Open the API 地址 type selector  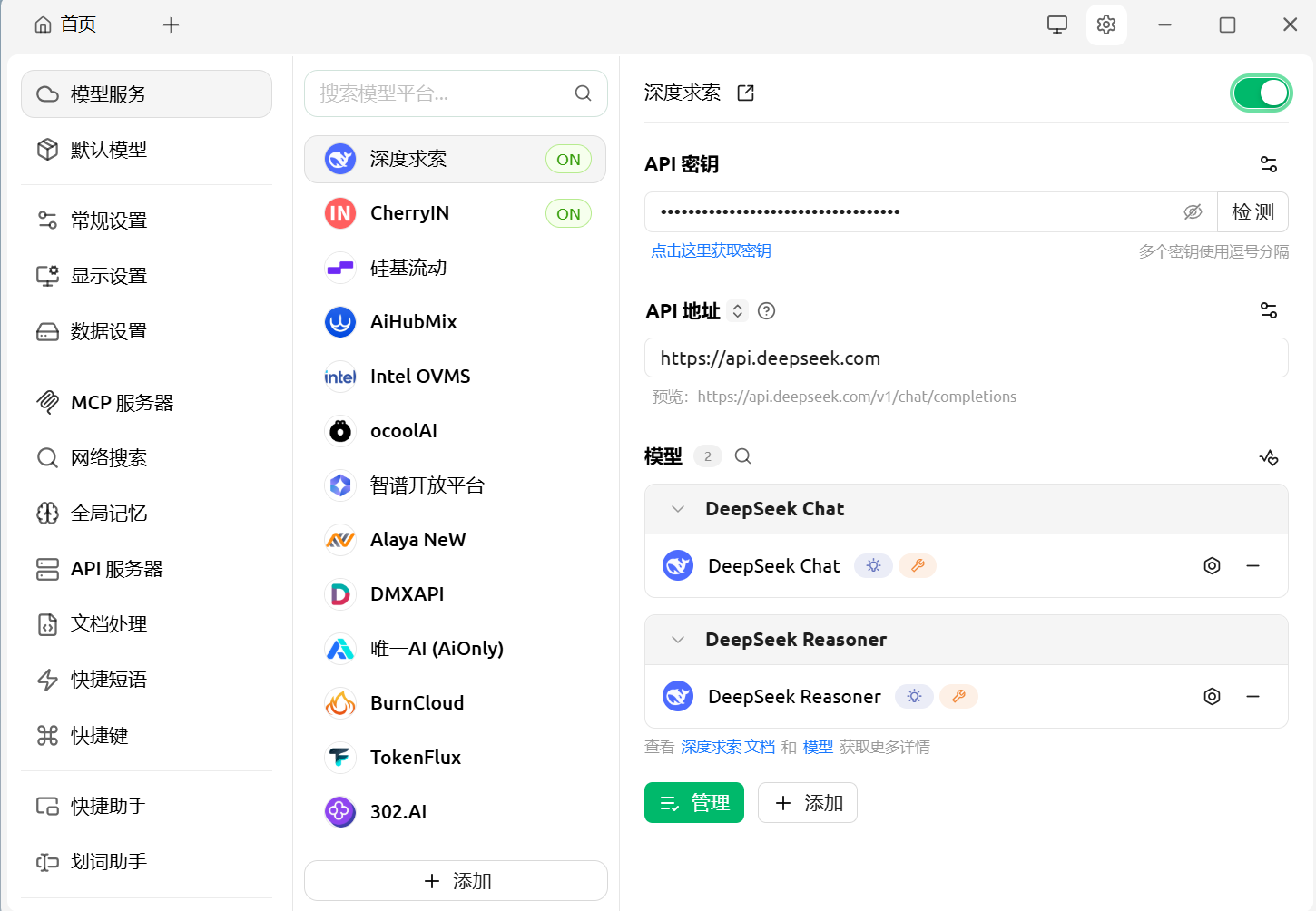point(738,311)
